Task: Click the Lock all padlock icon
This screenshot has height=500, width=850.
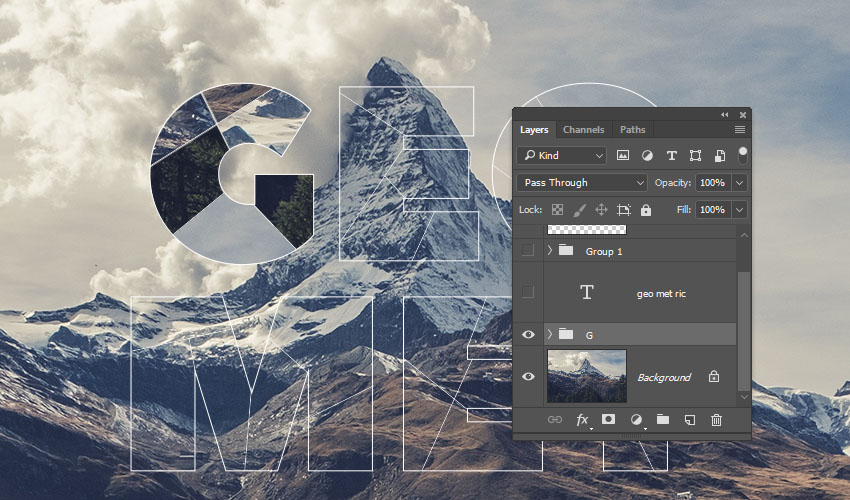Action: 646,210
